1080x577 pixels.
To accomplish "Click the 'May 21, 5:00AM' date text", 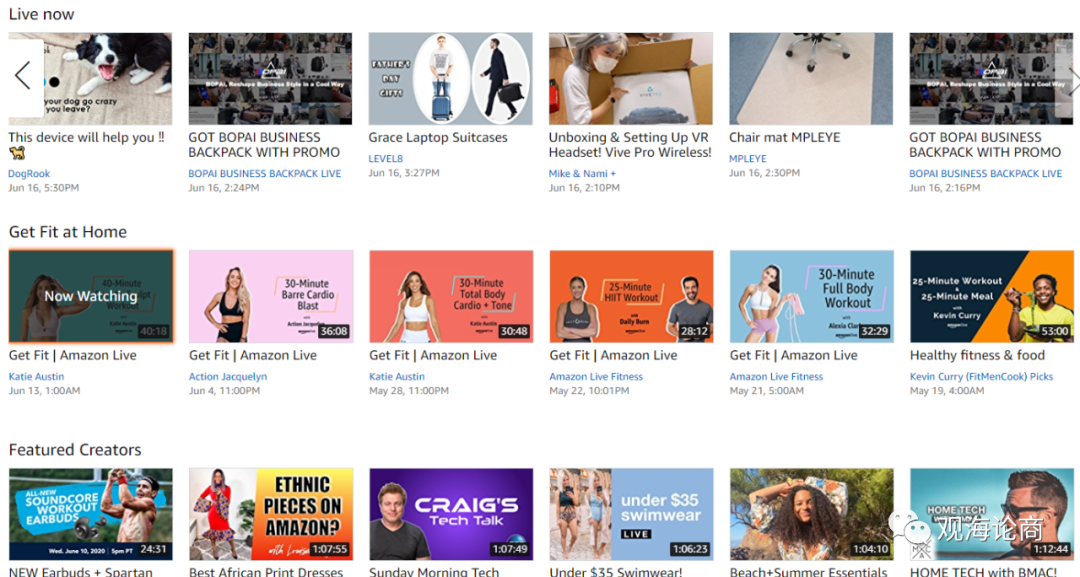I will (767, 391).
